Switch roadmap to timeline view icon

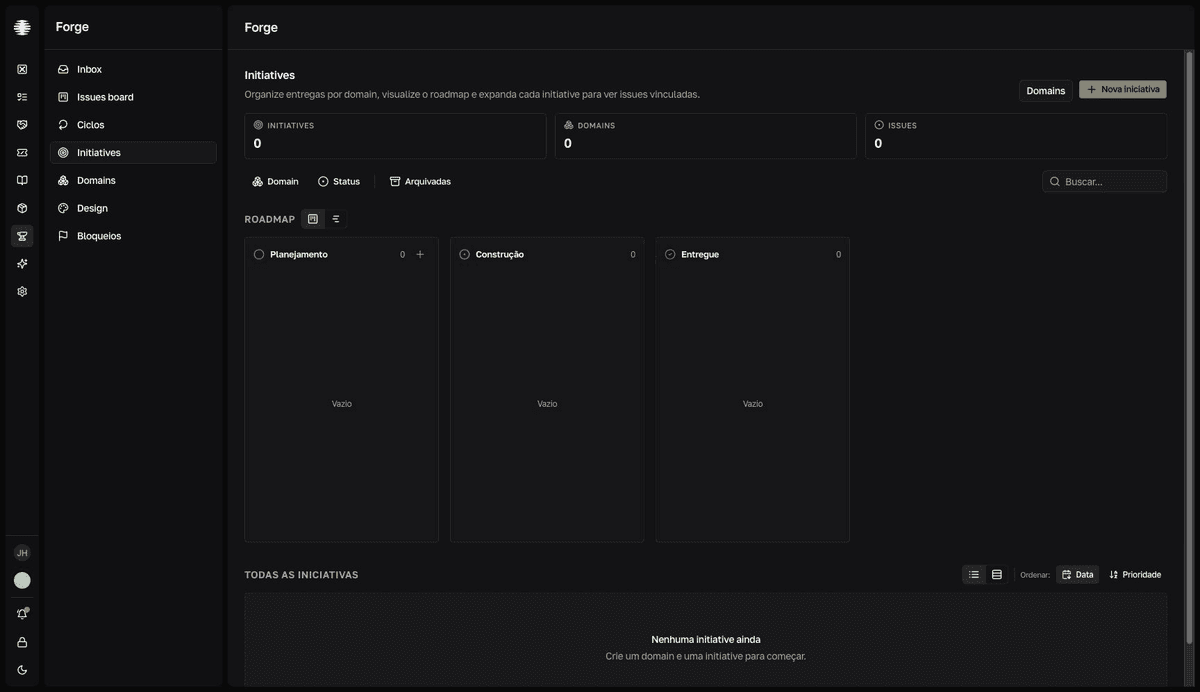click(336, 219)
